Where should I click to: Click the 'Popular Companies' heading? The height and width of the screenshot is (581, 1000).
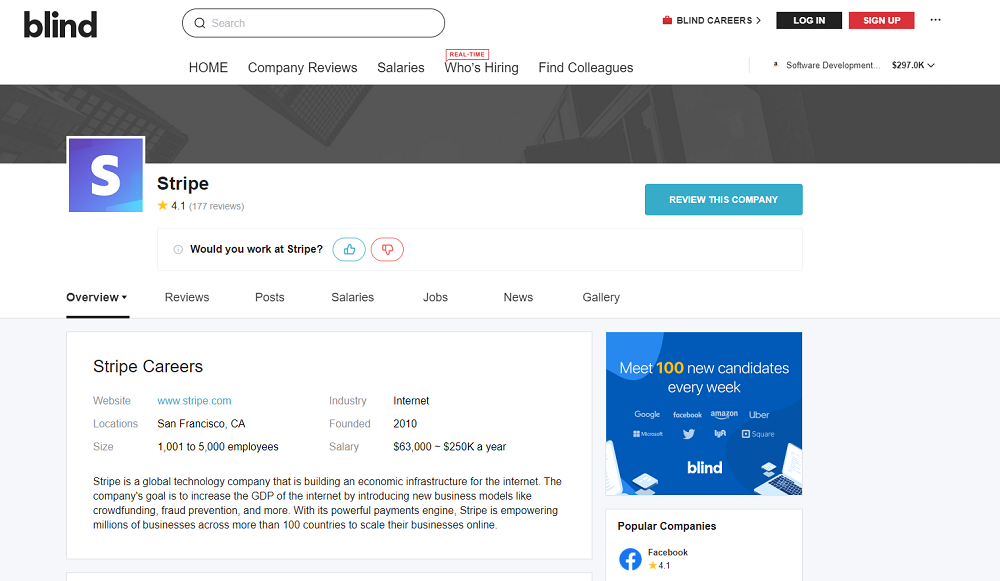(x=666, y=526)
